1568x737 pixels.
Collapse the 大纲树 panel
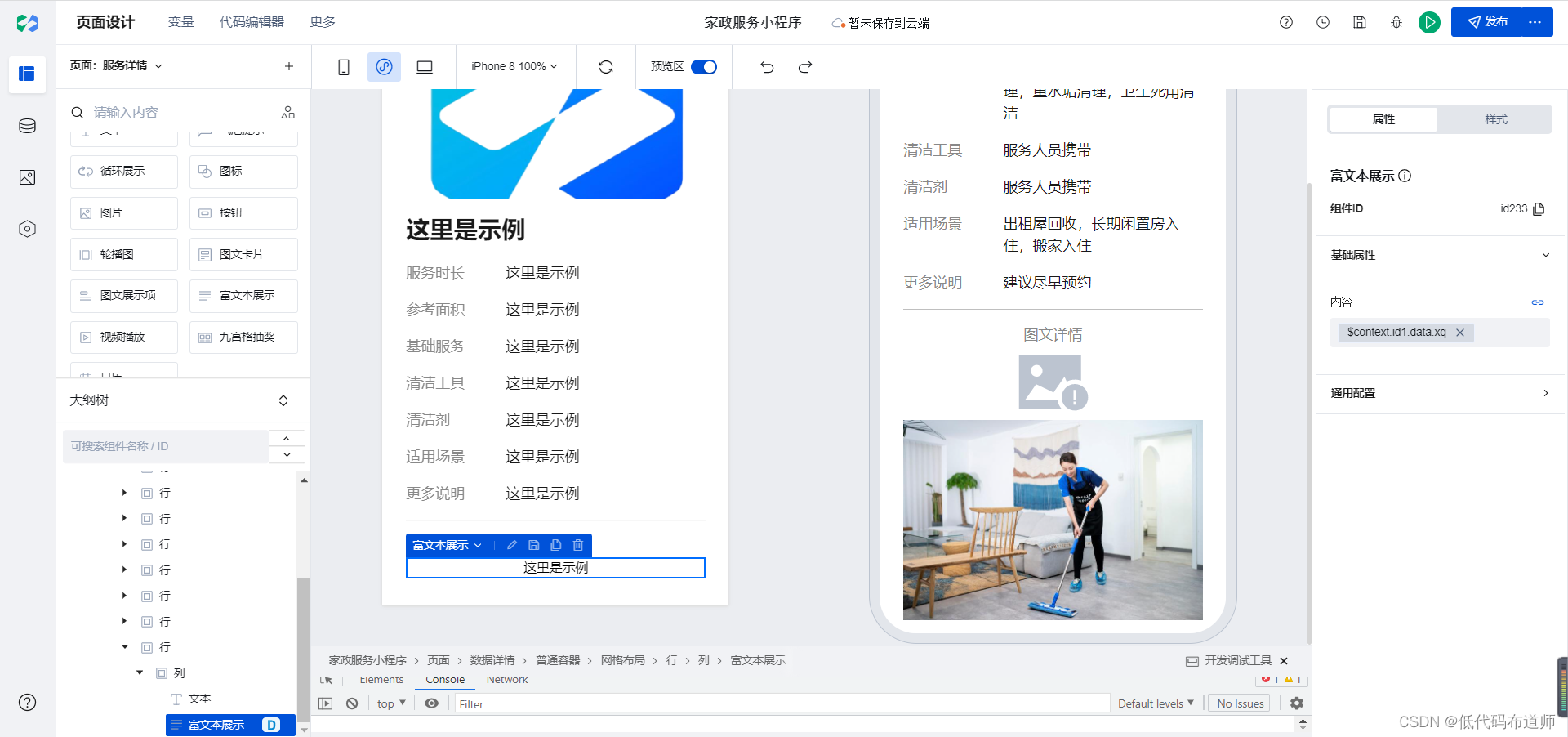point(283,400)
